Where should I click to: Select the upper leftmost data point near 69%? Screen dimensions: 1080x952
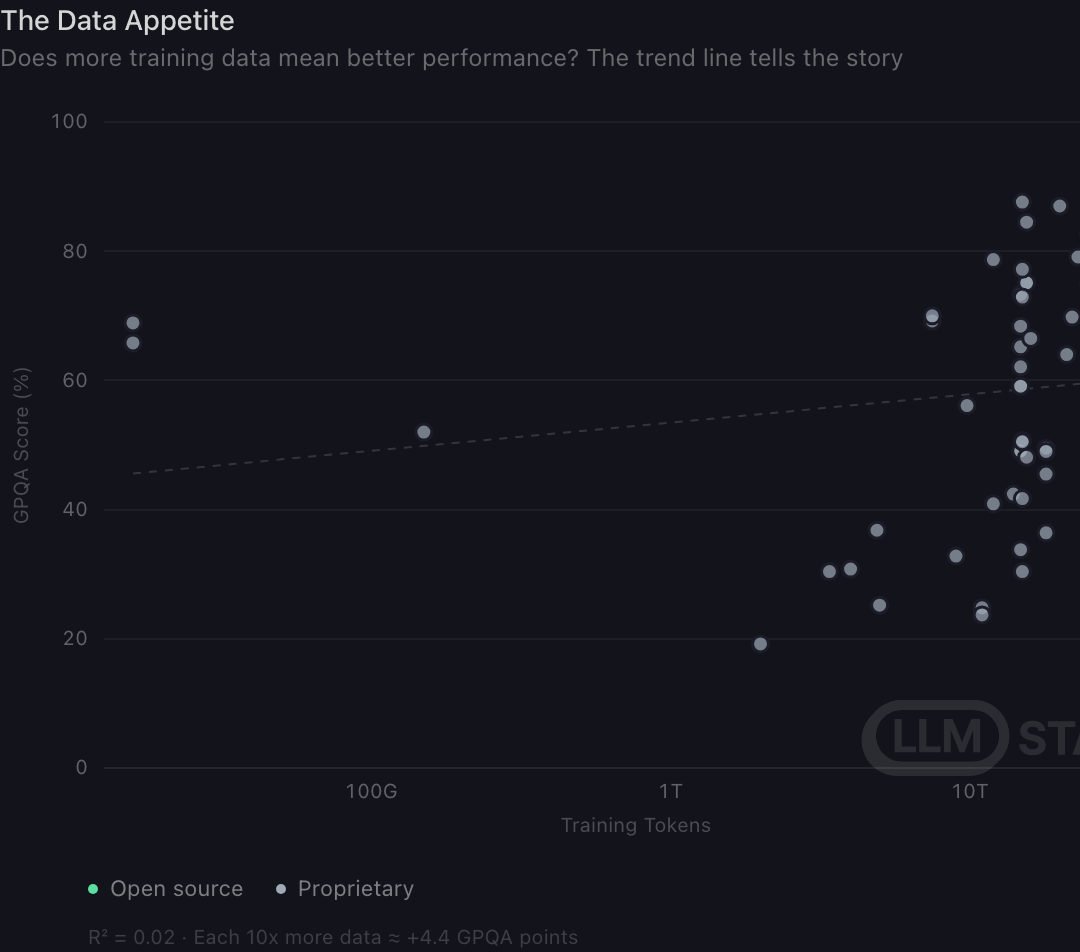[x=133, y=323]
